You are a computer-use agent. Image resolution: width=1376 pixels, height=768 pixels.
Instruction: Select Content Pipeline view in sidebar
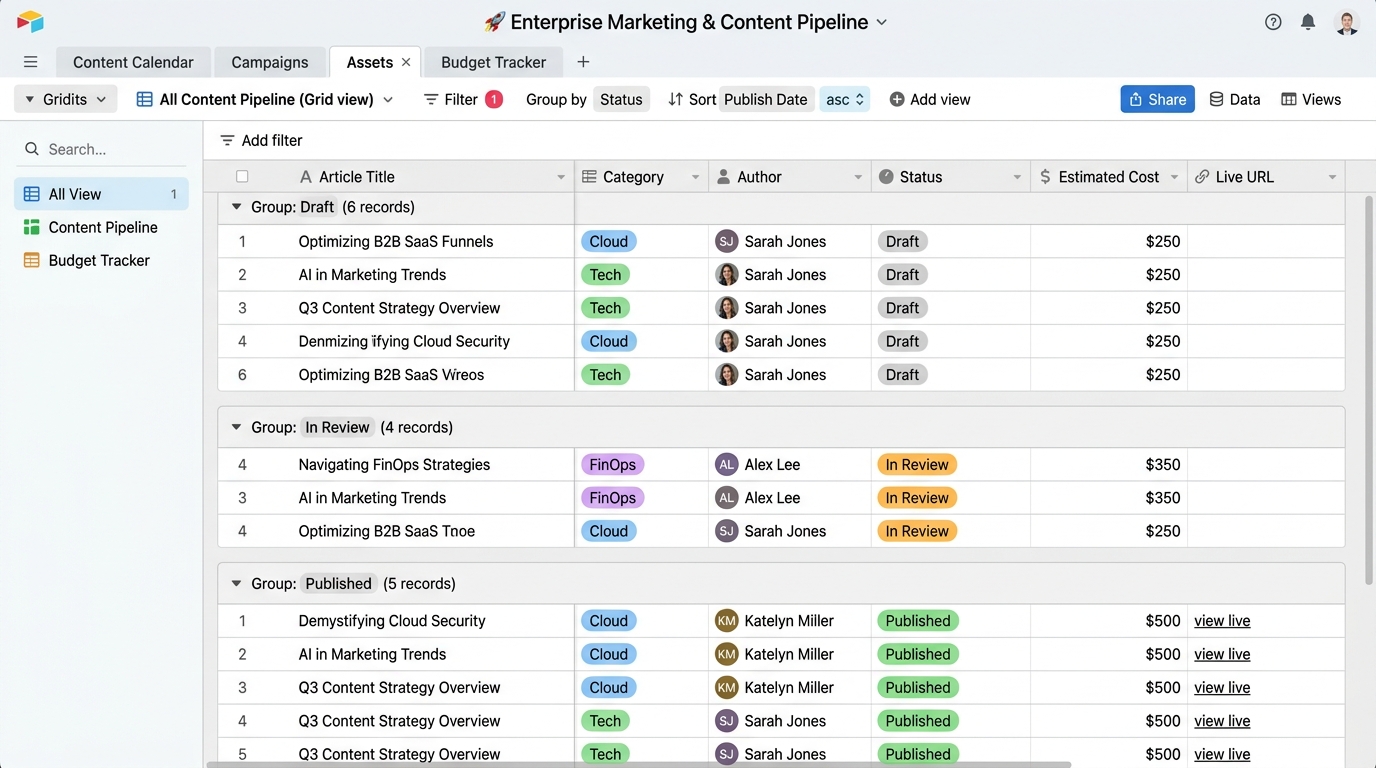(x=101, y=227)
